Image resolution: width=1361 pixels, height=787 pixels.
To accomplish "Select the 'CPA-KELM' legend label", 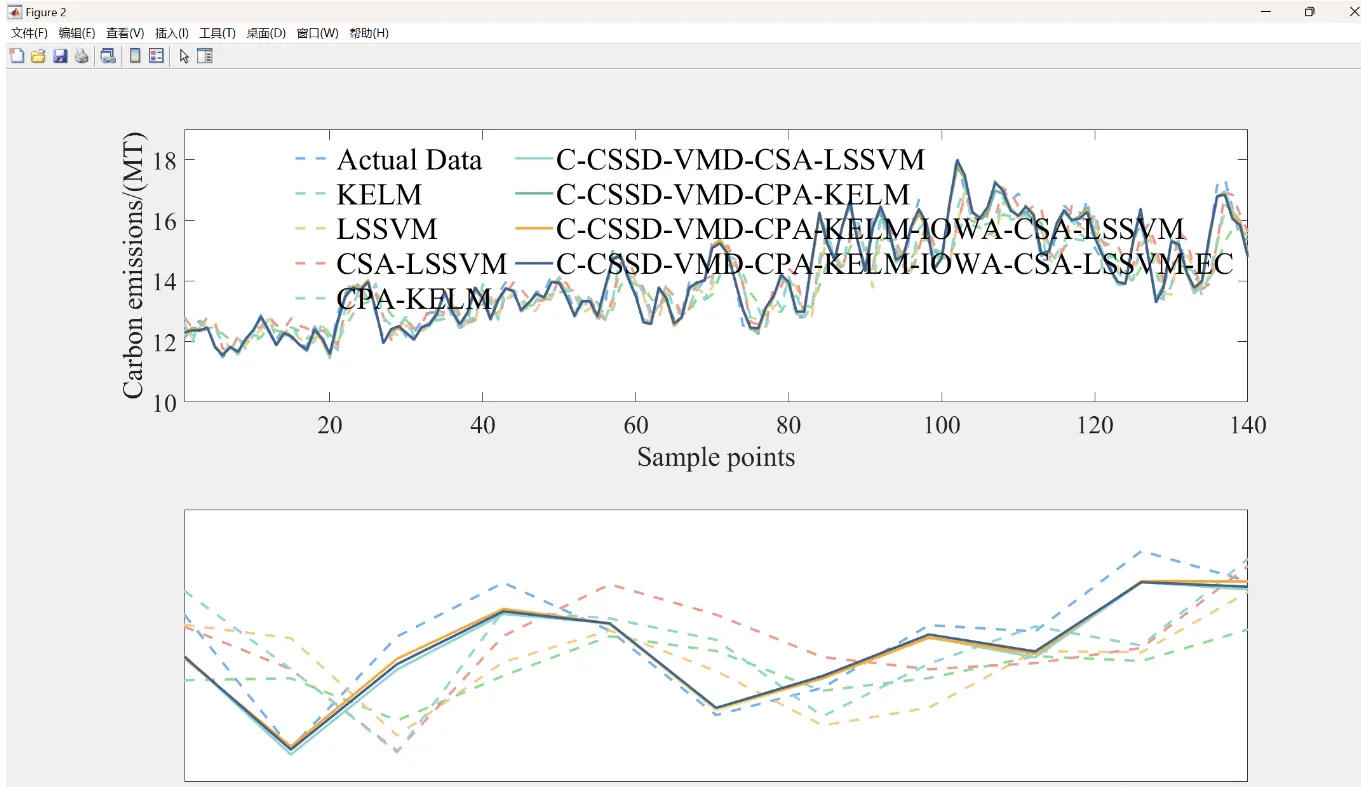I will 415,298.
